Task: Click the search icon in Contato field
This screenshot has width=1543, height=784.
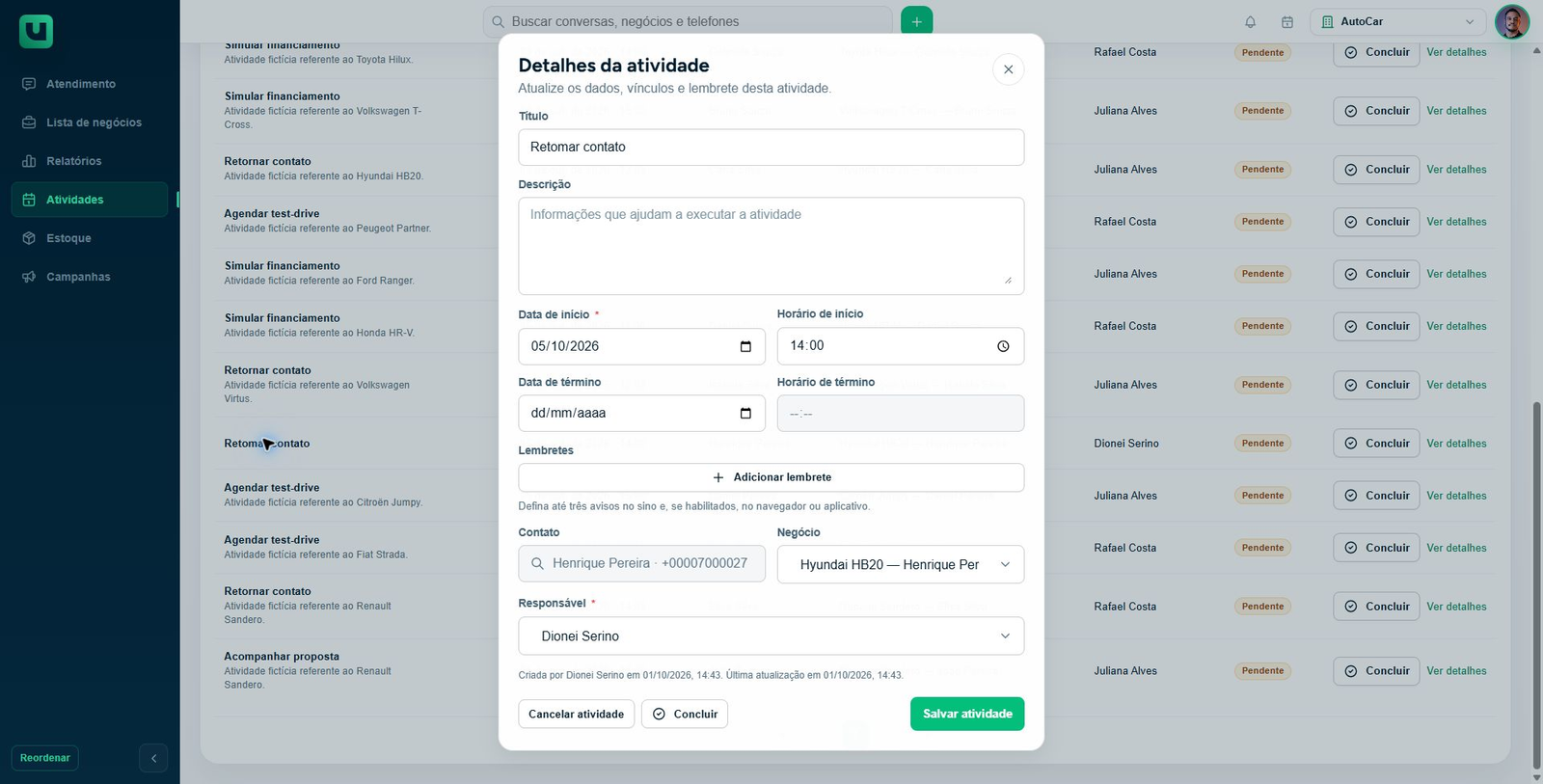Action: 538,564
